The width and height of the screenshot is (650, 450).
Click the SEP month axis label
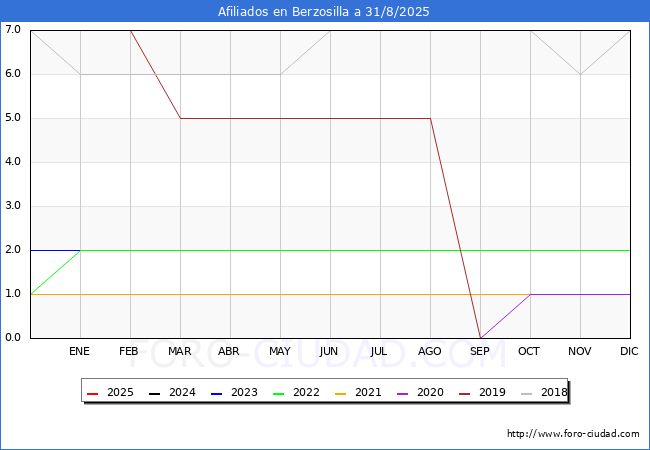480,351
